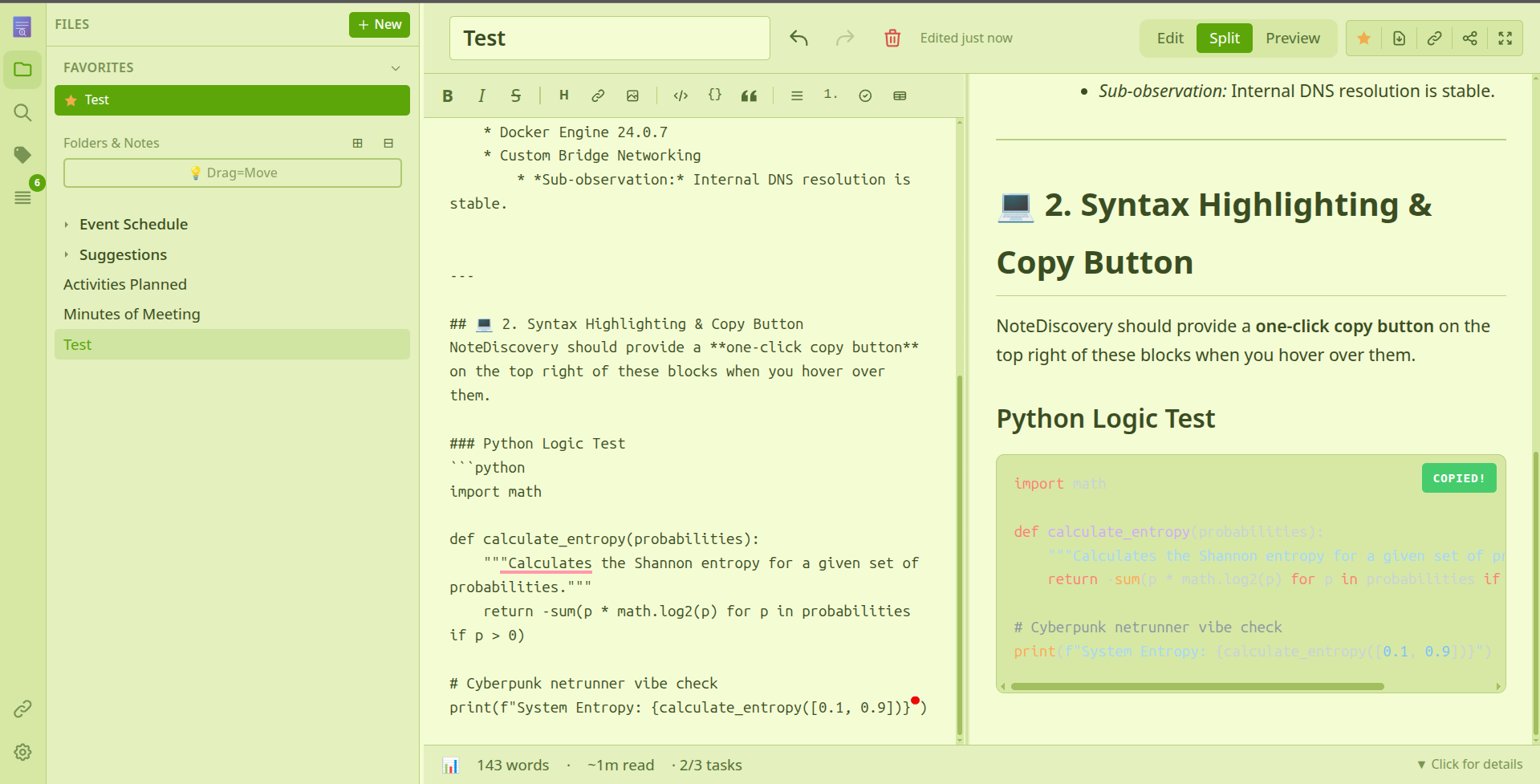1540x784 pixels.
Task: Undo the last edit
Action: [798, 38]
